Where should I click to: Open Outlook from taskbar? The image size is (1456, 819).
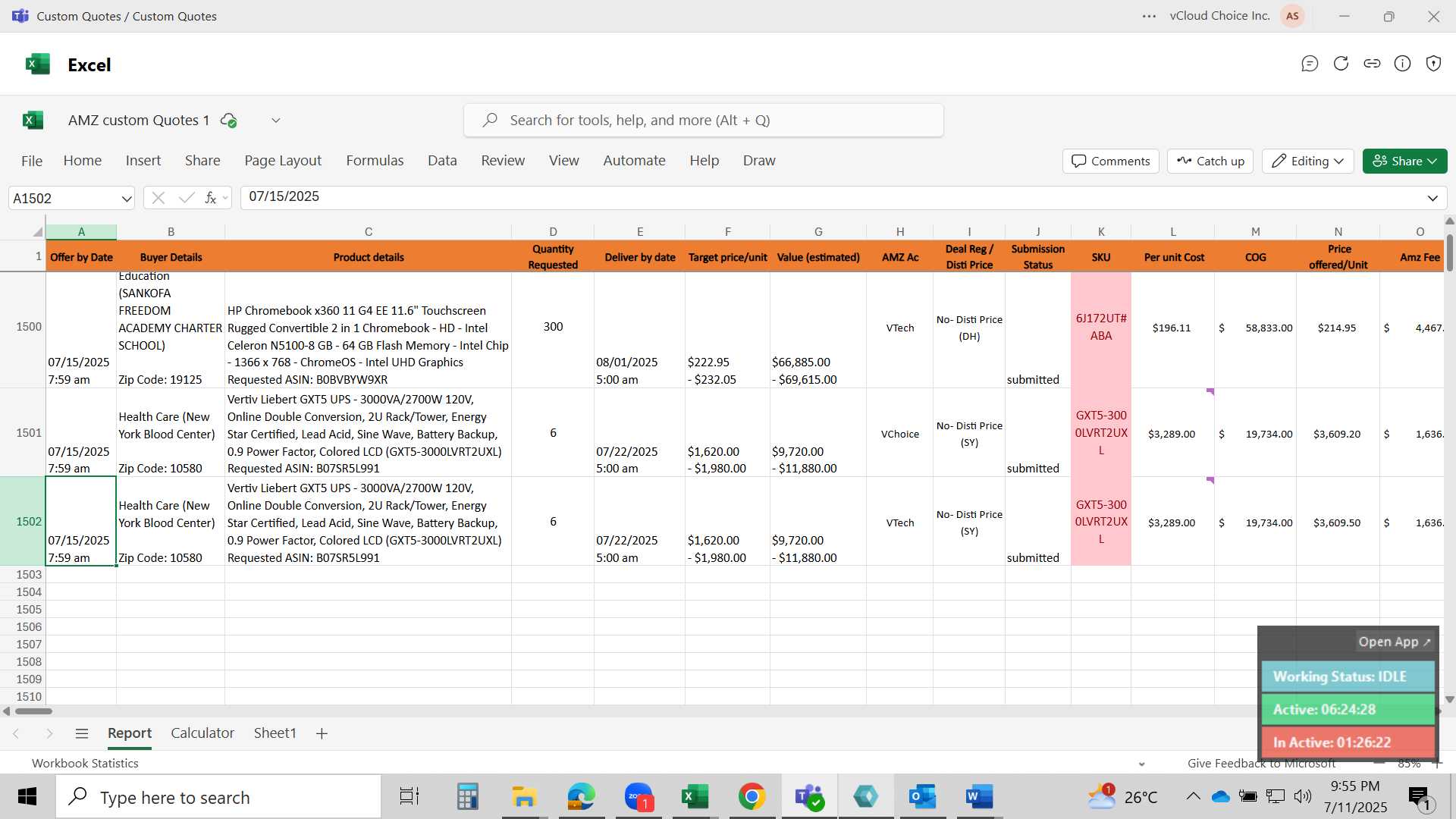tap(922, 797)
